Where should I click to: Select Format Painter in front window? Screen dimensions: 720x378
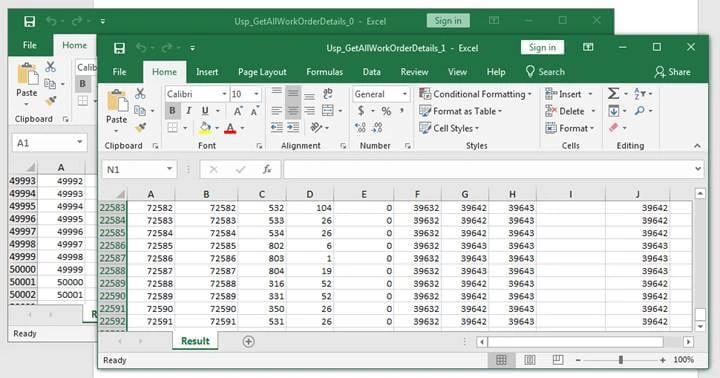(x=141, y=127)
